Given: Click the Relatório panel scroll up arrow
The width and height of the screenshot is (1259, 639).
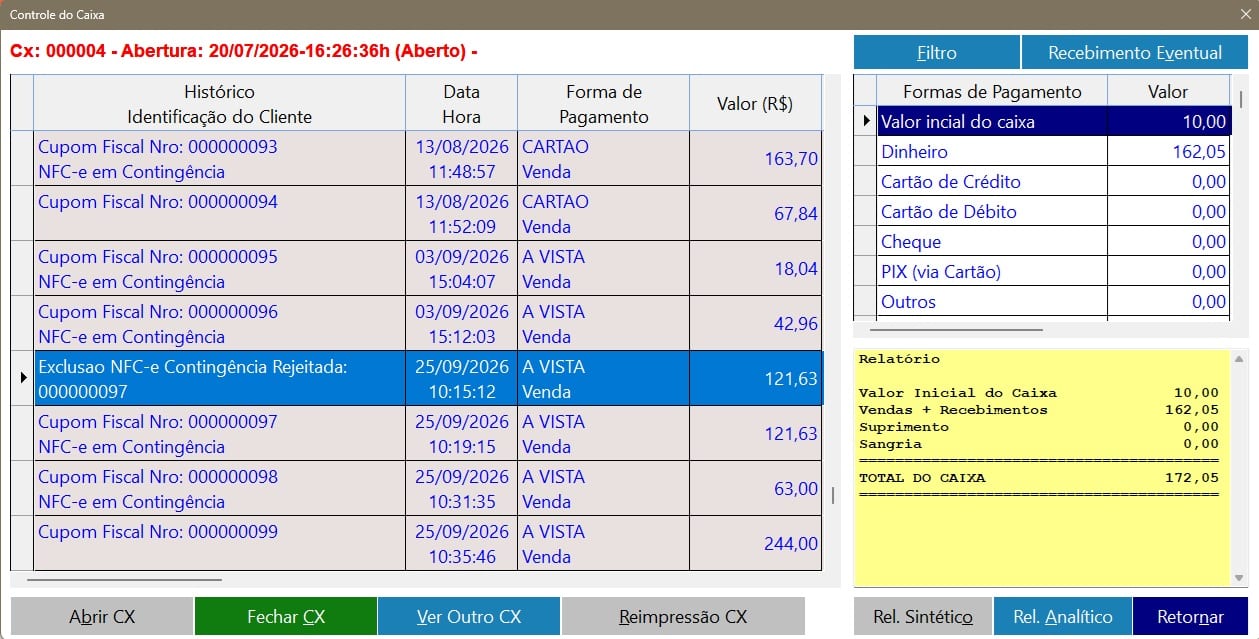Looking at the screenshot, I should pyautogui.click(x=1241, y=357).
